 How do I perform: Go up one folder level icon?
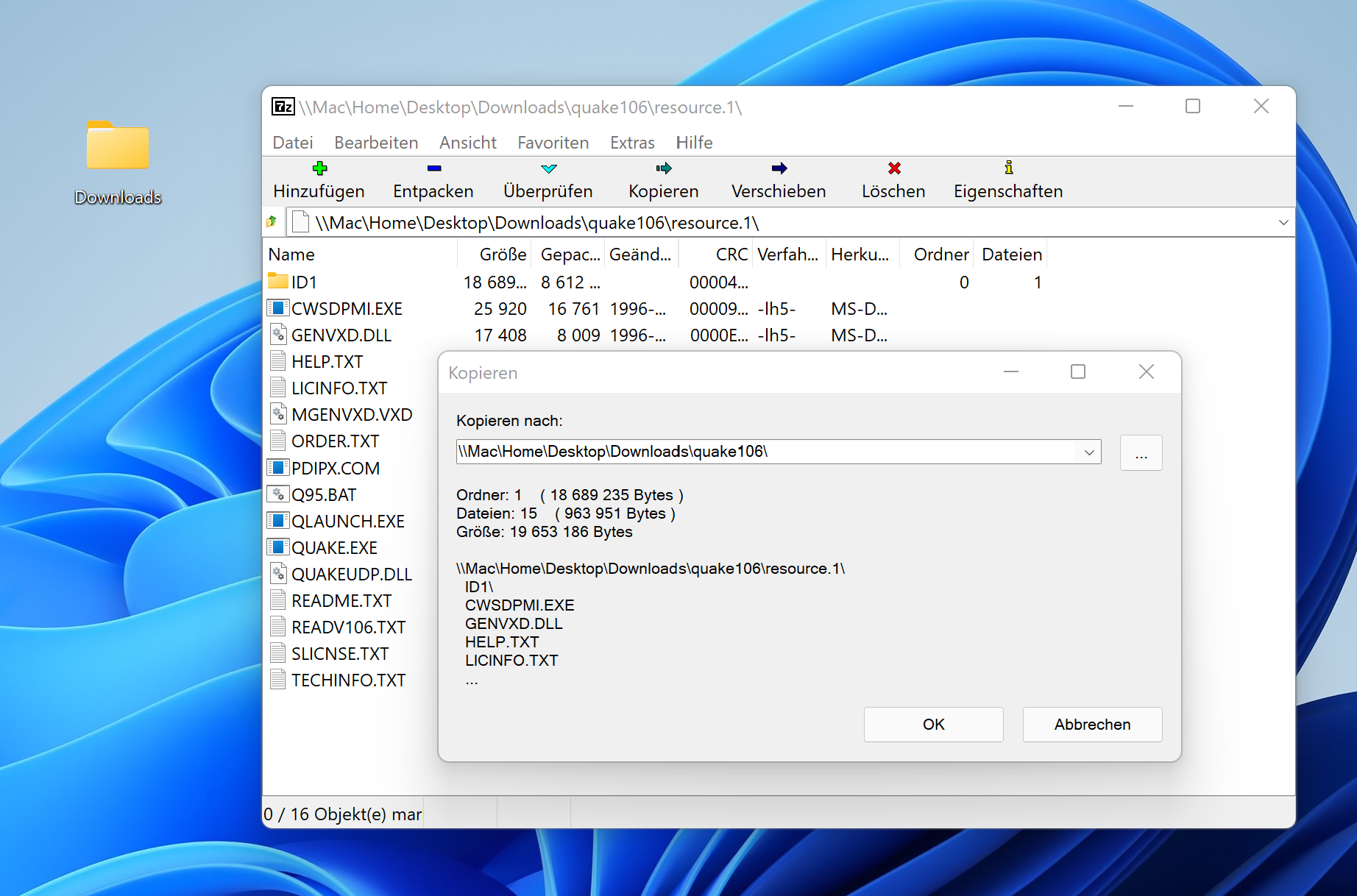click(272, 221)
